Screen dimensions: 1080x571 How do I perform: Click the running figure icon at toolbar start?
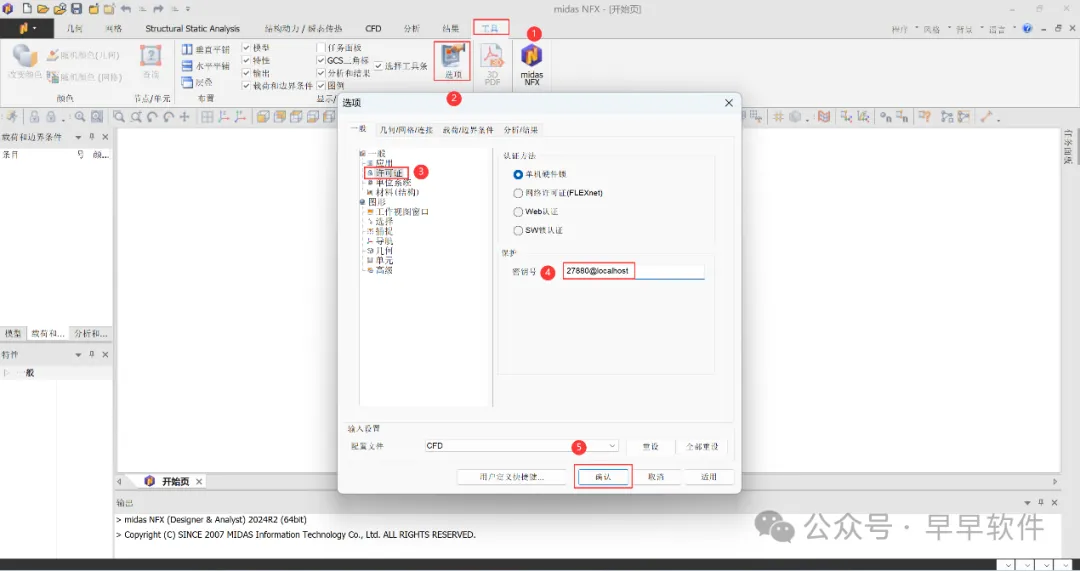(x=11, y=117)
